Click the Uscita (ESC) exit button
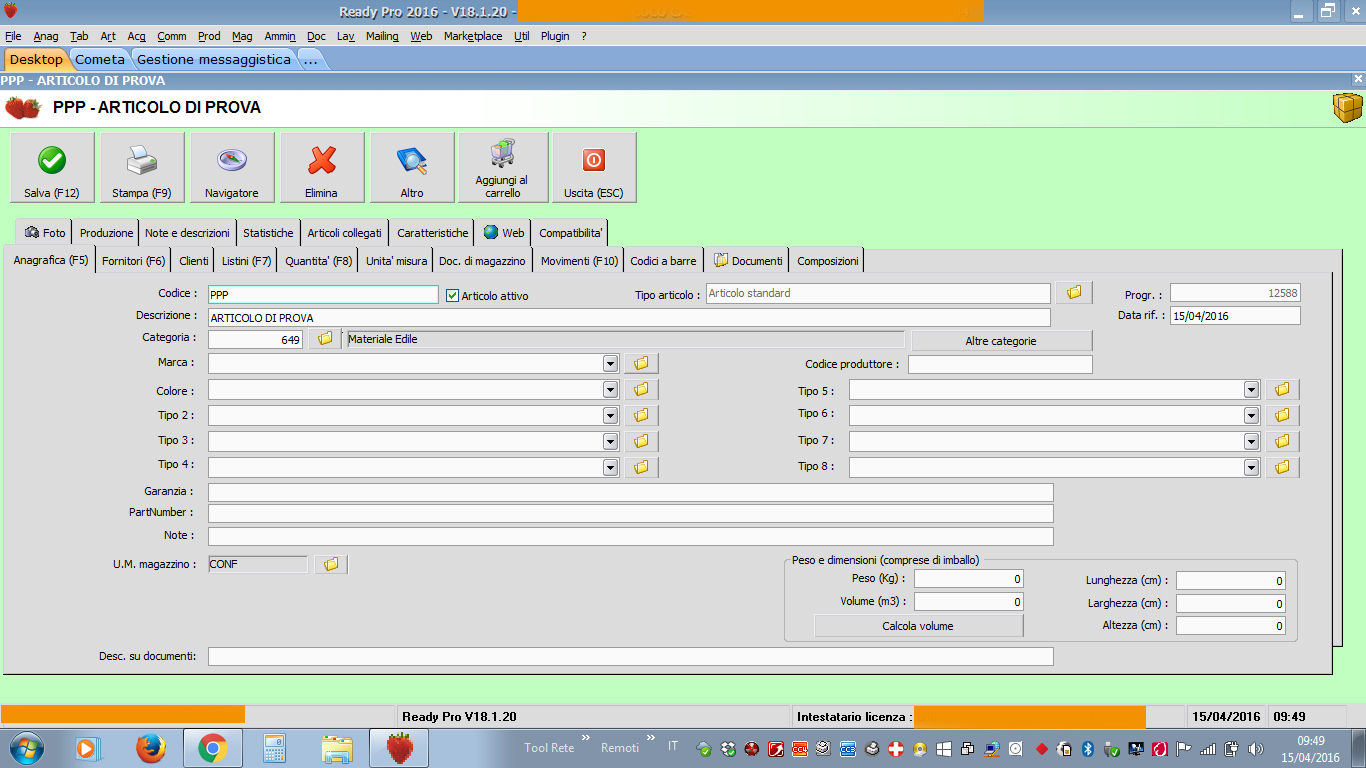Viewport: 1366px width, 768px height. click(594, 168)
